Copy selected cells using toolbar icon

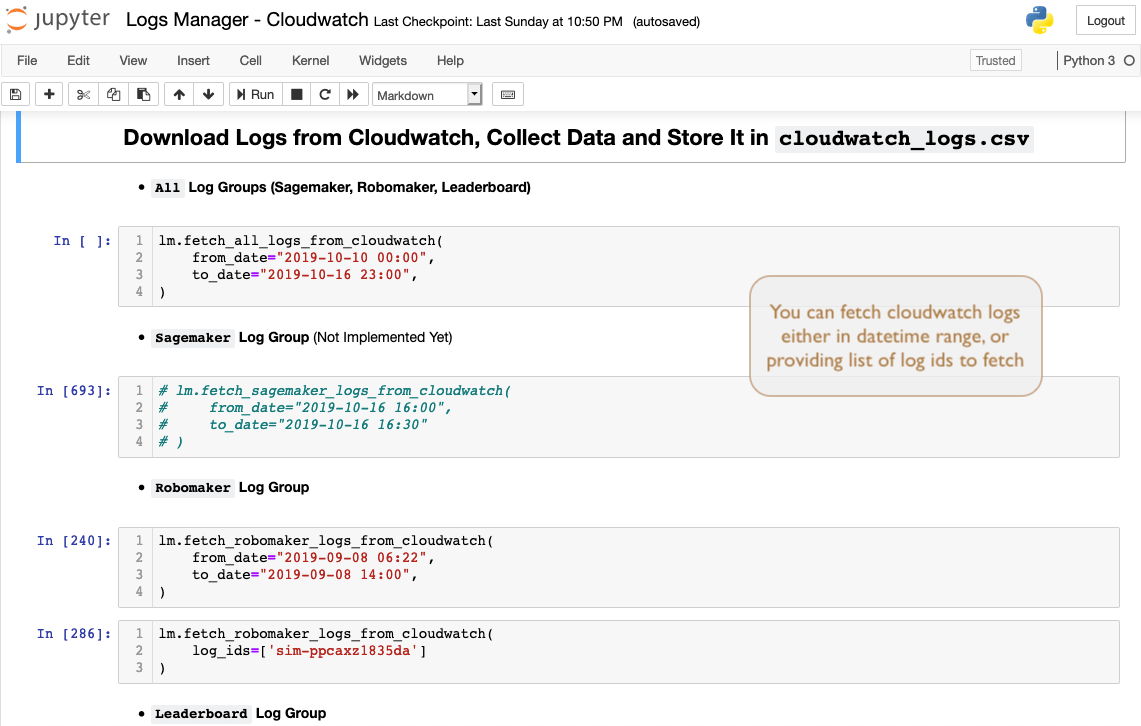(113, 95)
